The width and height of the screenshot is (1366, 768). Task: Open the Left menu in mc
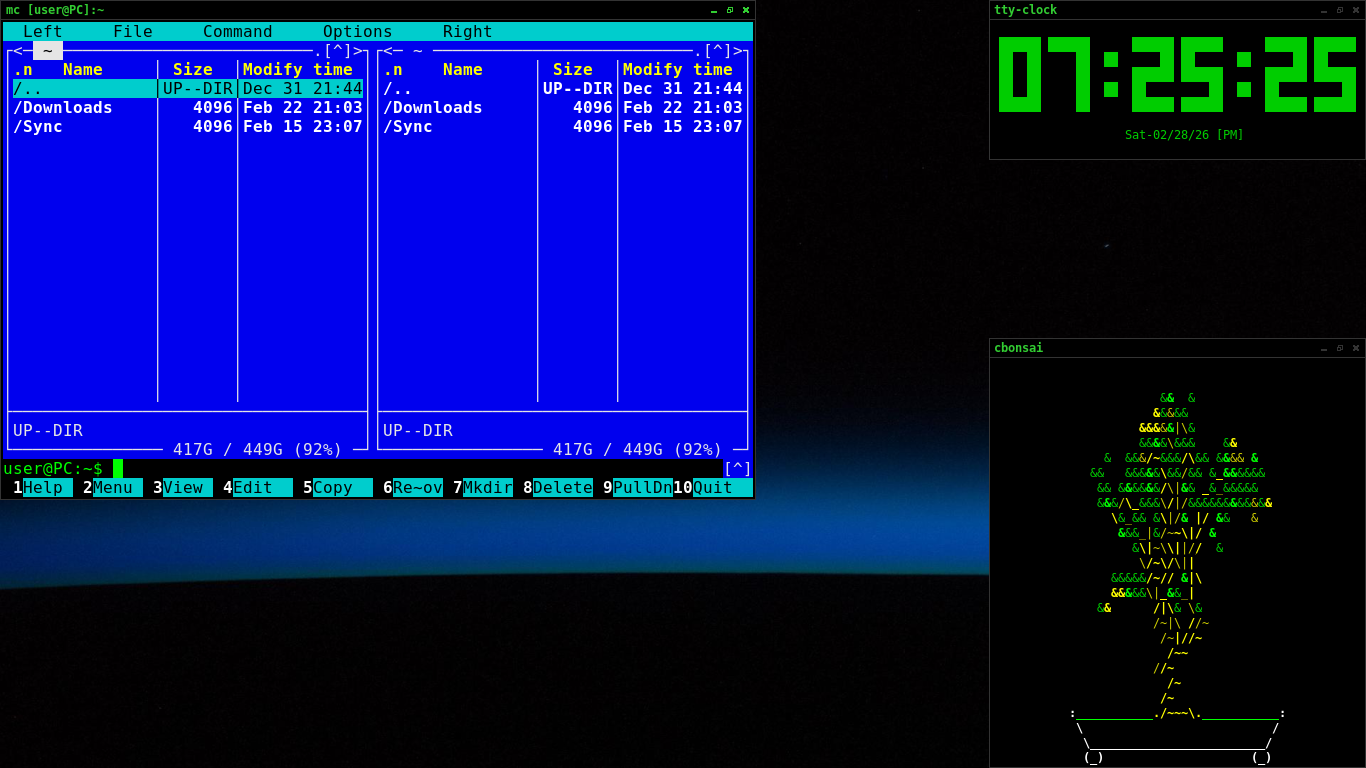(43, 32)
